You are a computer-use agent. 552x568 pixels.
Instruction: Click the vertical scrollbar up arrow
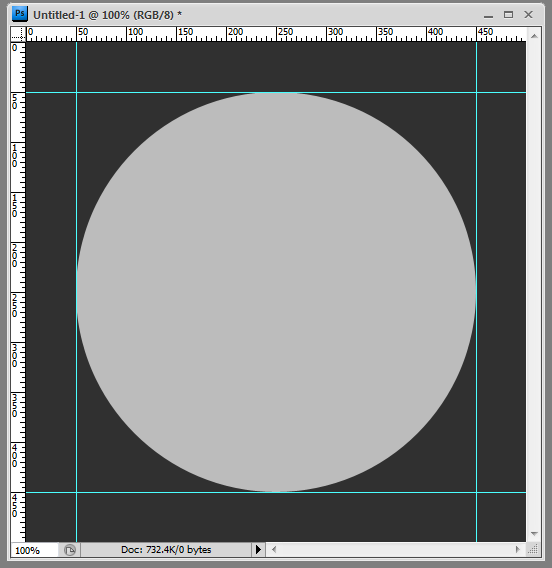(x=534, y=36)
